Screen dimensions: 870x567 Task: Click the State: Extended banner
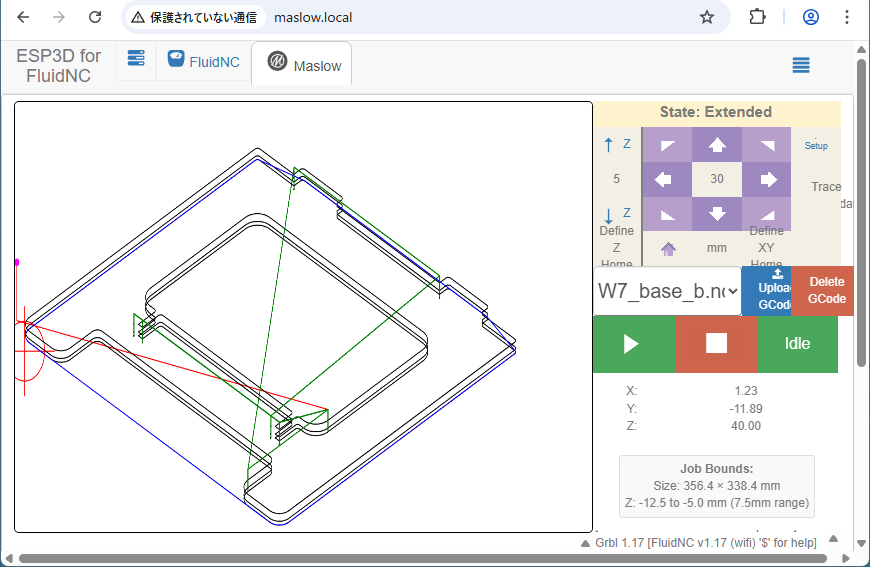point(716,112)
